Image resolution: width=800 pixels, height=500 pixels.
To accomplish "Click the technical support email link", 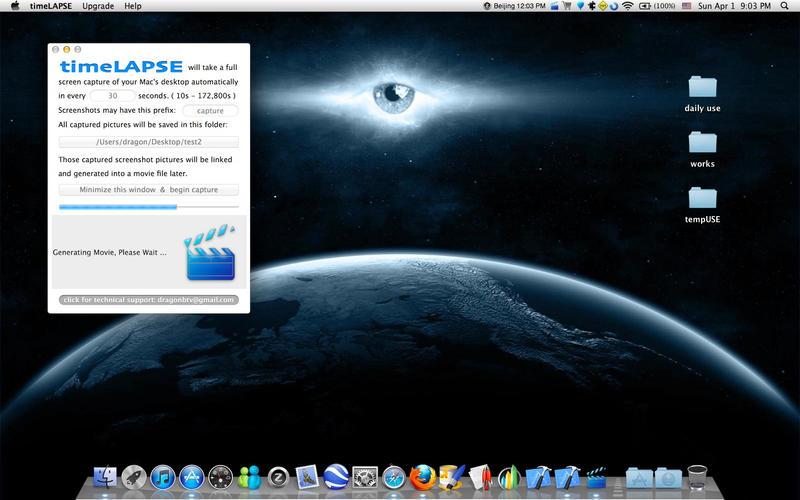I will [x=148, y=299].
